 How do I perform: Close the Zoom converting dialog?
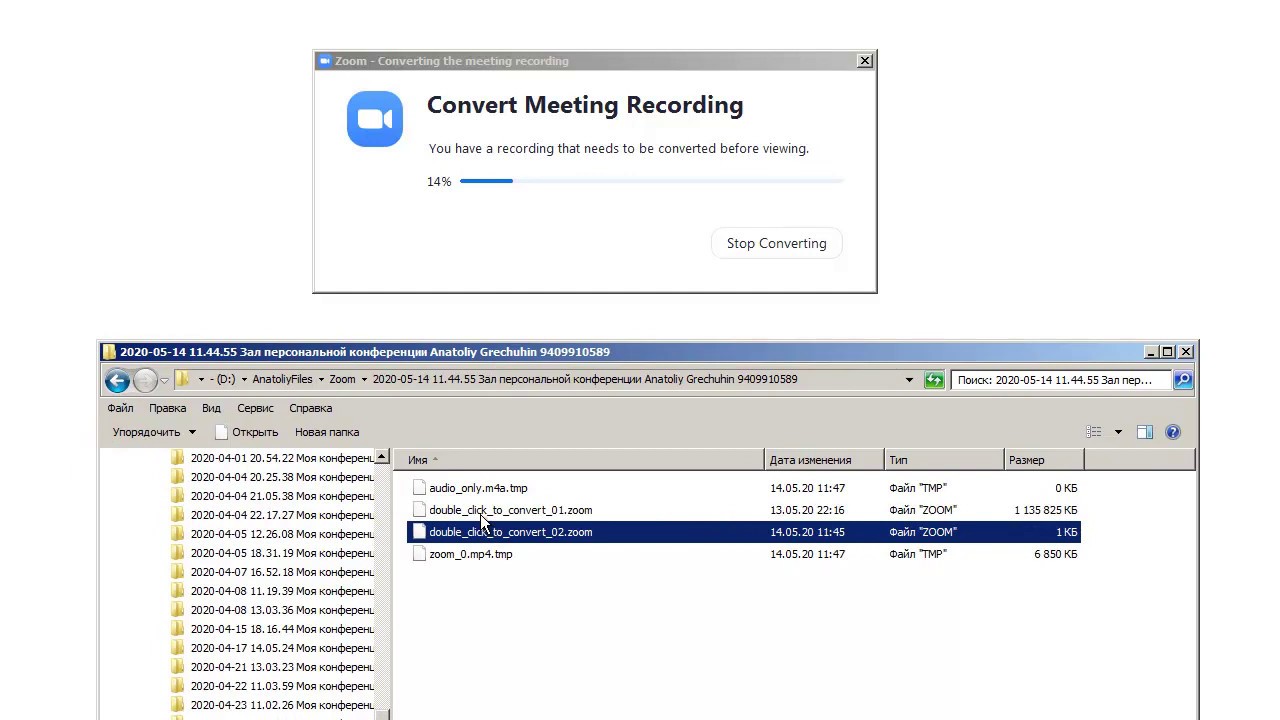point(865,61)
